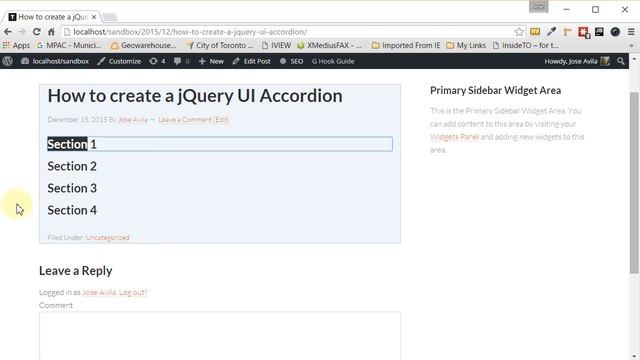
Task: Click the (Edit) link beside Leave a Comment
Action: click(221, 120)
